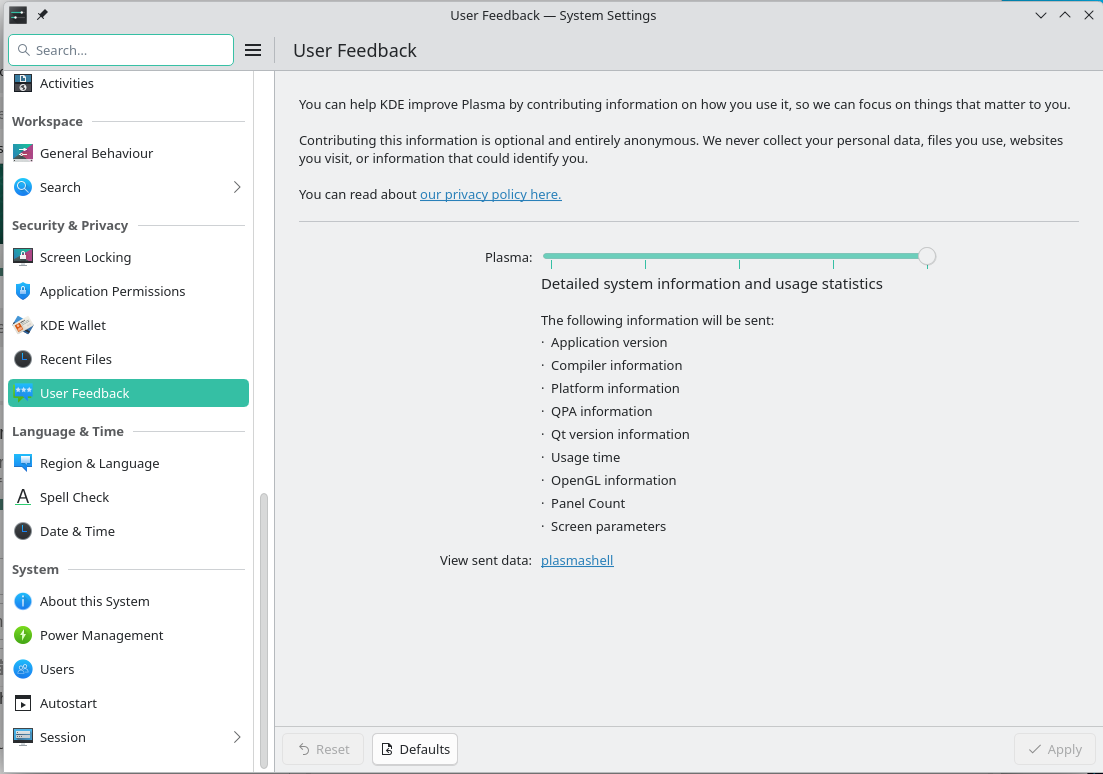Click 'Application version' list entry

609,342
